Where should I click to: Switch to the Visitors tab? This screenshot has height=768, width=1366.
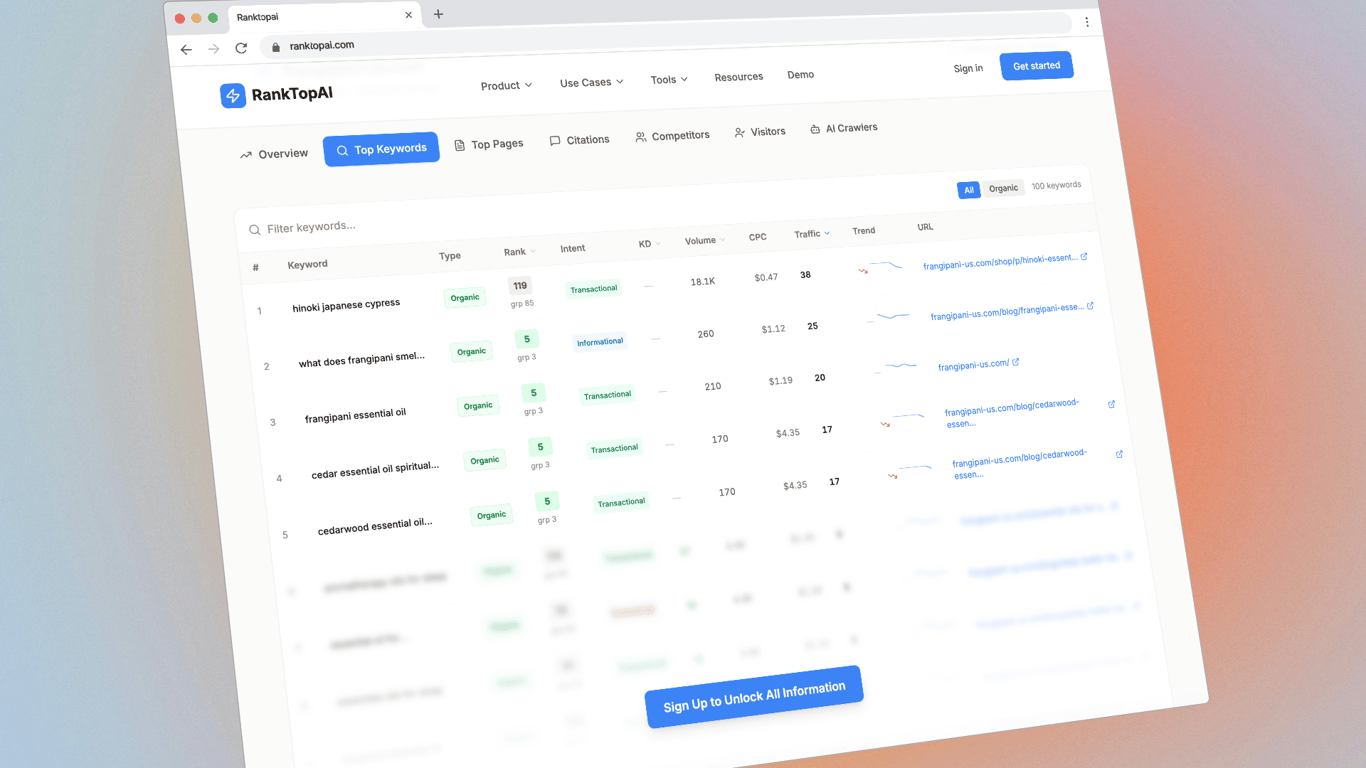click(x=760, y=132)
